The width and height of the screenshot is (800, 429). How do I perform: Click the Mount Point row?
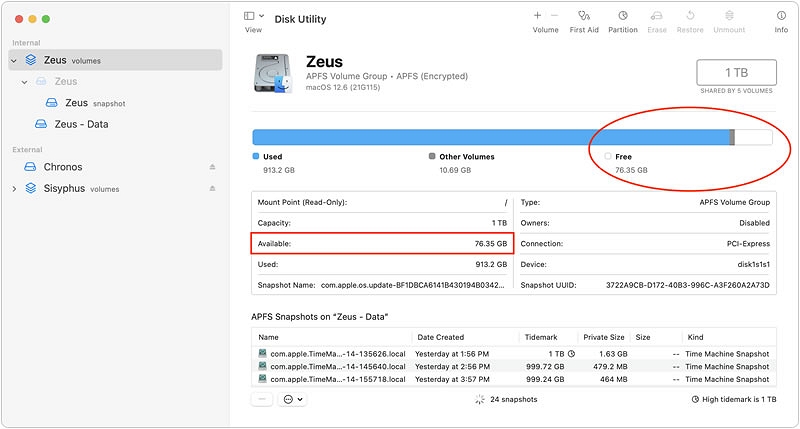382,203
